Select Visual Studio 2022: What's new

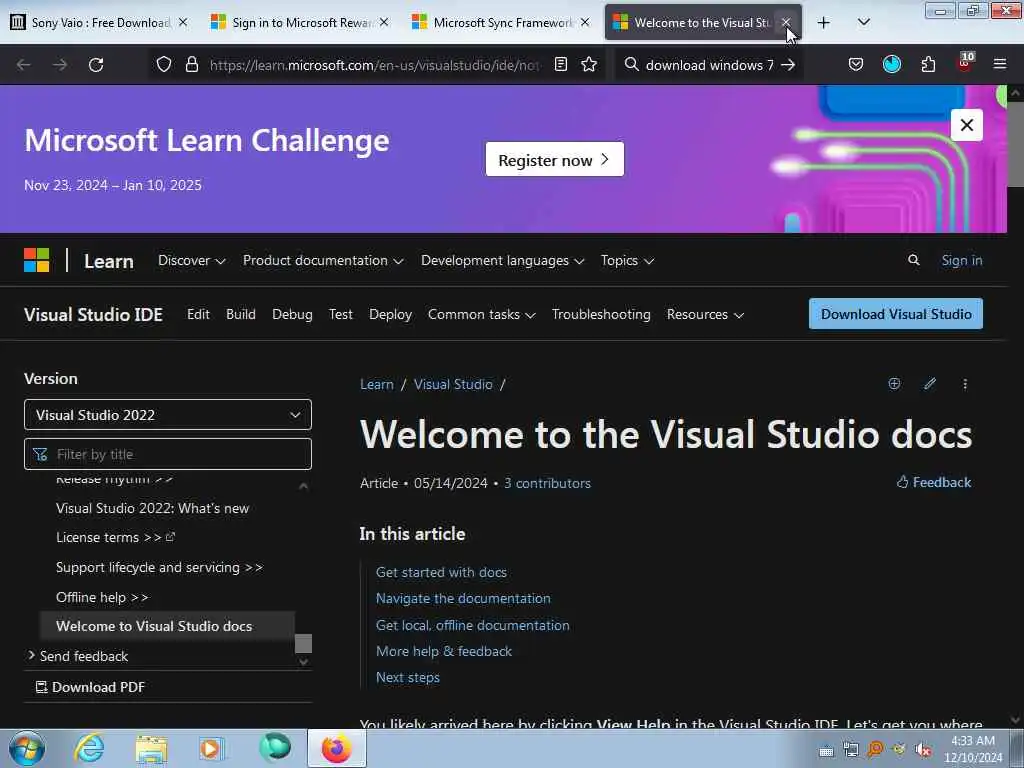click(152, 508)
